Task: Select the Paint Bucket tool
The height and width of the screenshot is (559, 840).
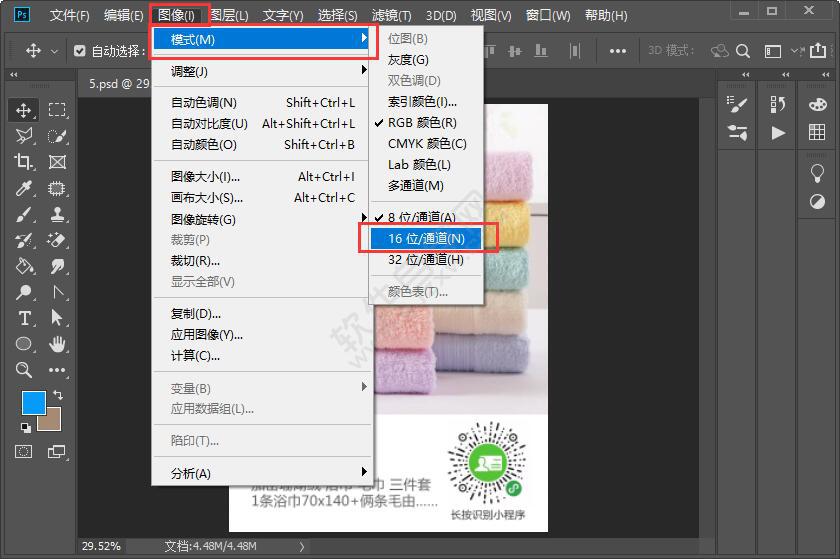Action: [23, 266]
